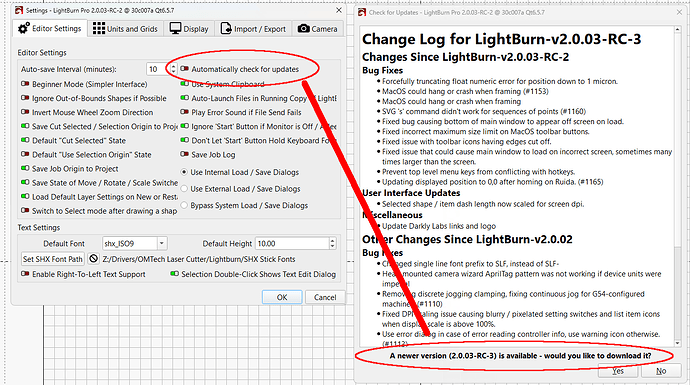Click the change log scroll up arrow
The image size is (690, 385).
click(677, 30)
